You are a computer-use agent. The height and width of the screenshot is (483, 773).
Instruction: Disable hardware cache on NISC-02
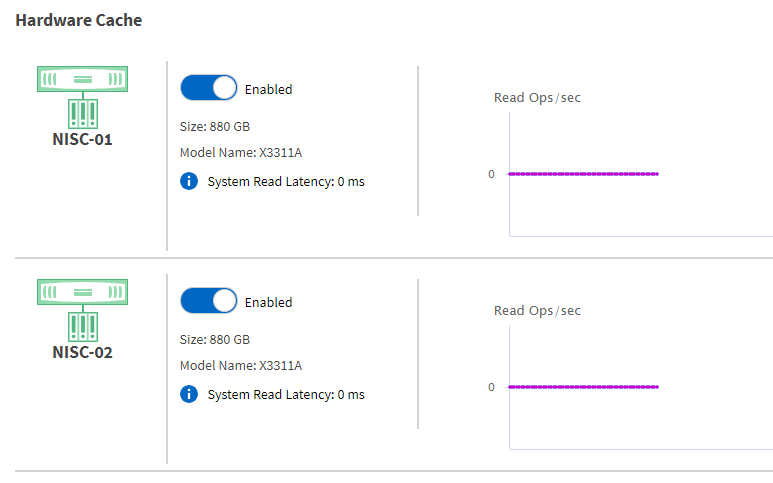(x=209, y=301)
